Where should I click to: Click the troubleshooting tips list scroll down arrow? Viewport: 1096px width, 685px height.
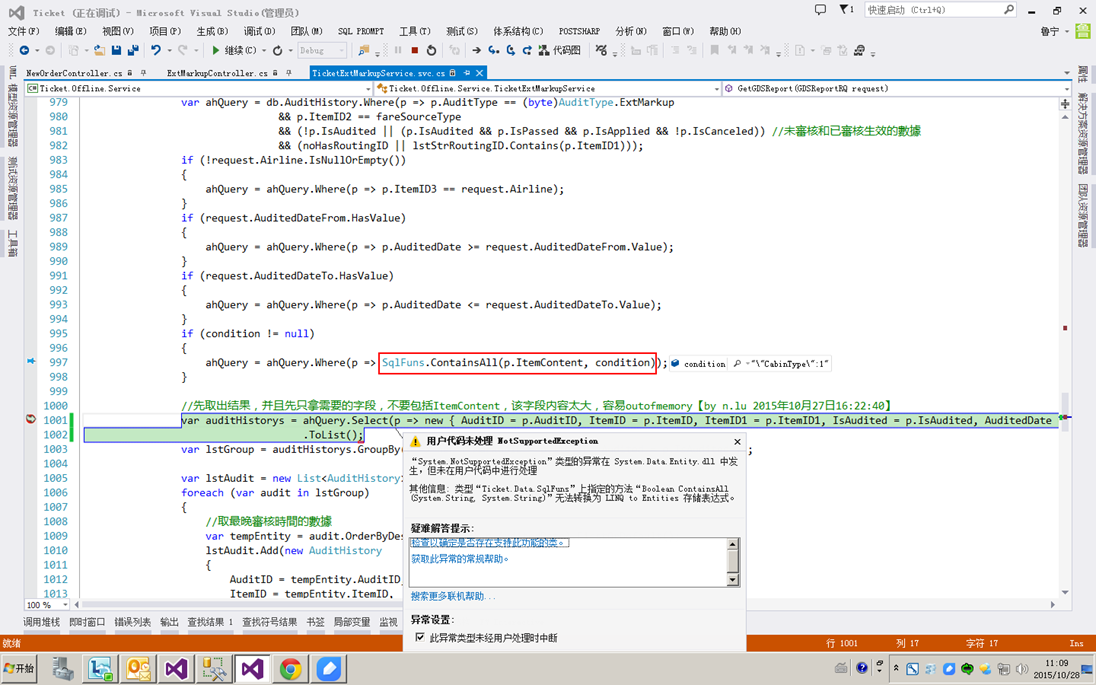pyautogui.click(x=733, y=579)
